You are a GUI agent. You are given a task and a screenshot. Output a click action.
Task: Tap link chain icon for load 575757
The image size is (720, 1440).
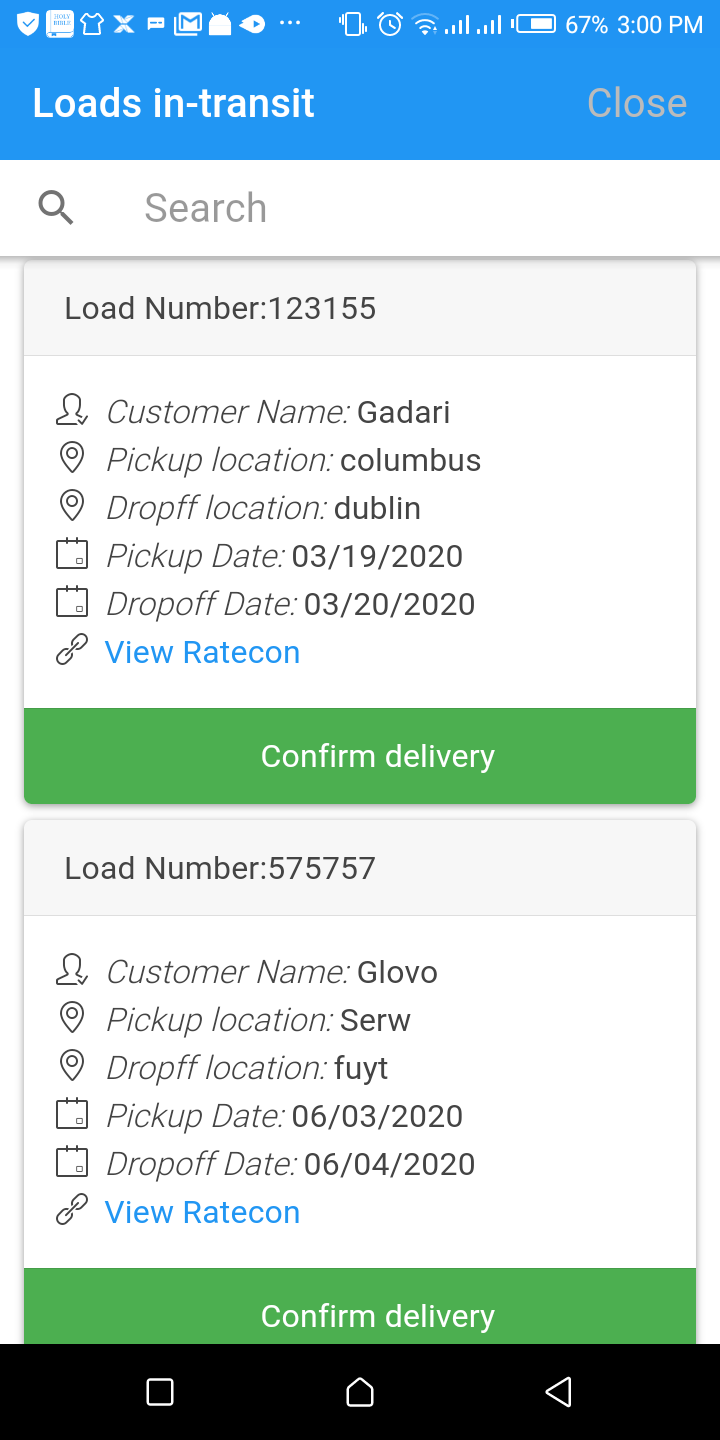pos(72,1212)
